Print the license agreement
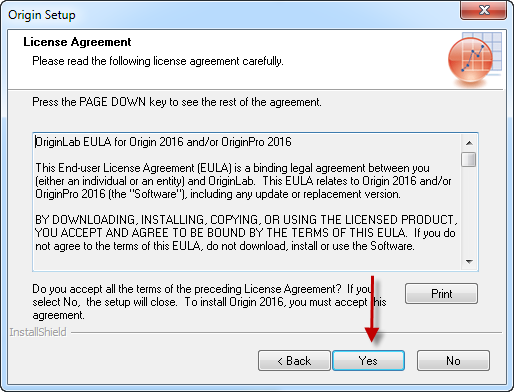 [x=441, y=294]
